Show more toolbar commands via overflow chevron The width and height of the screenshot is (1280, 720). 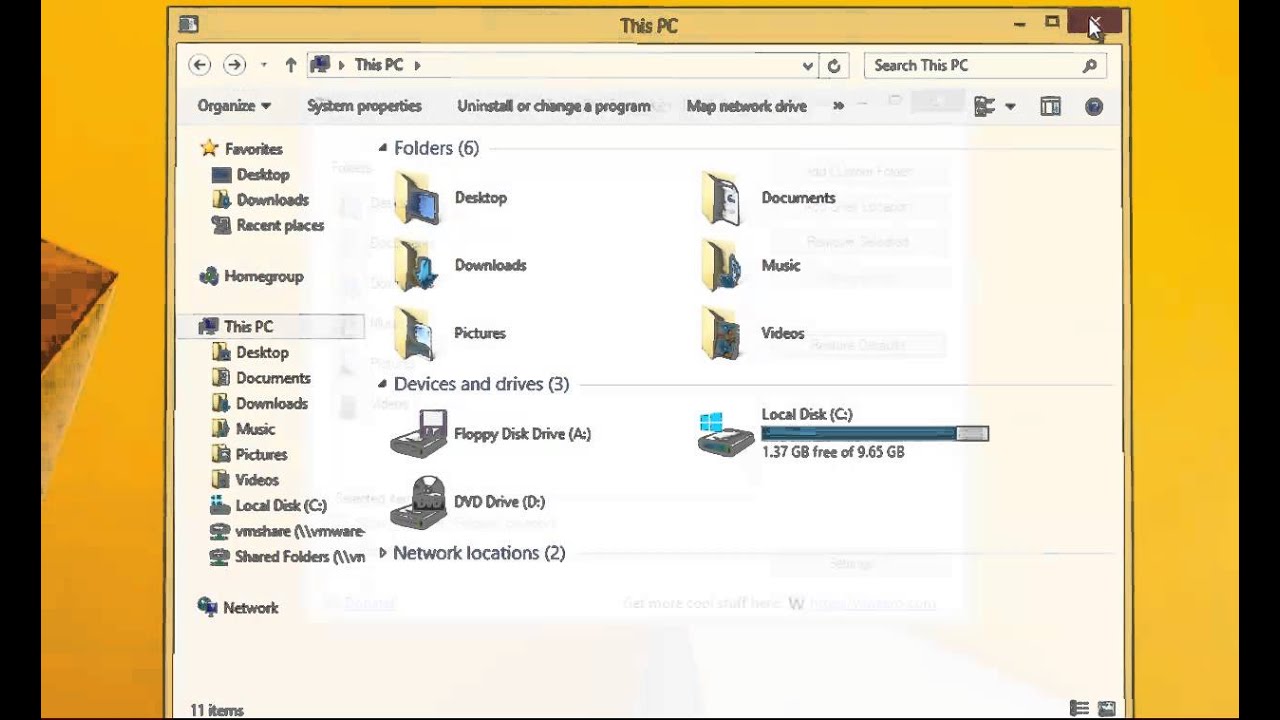tap(838, 106)
